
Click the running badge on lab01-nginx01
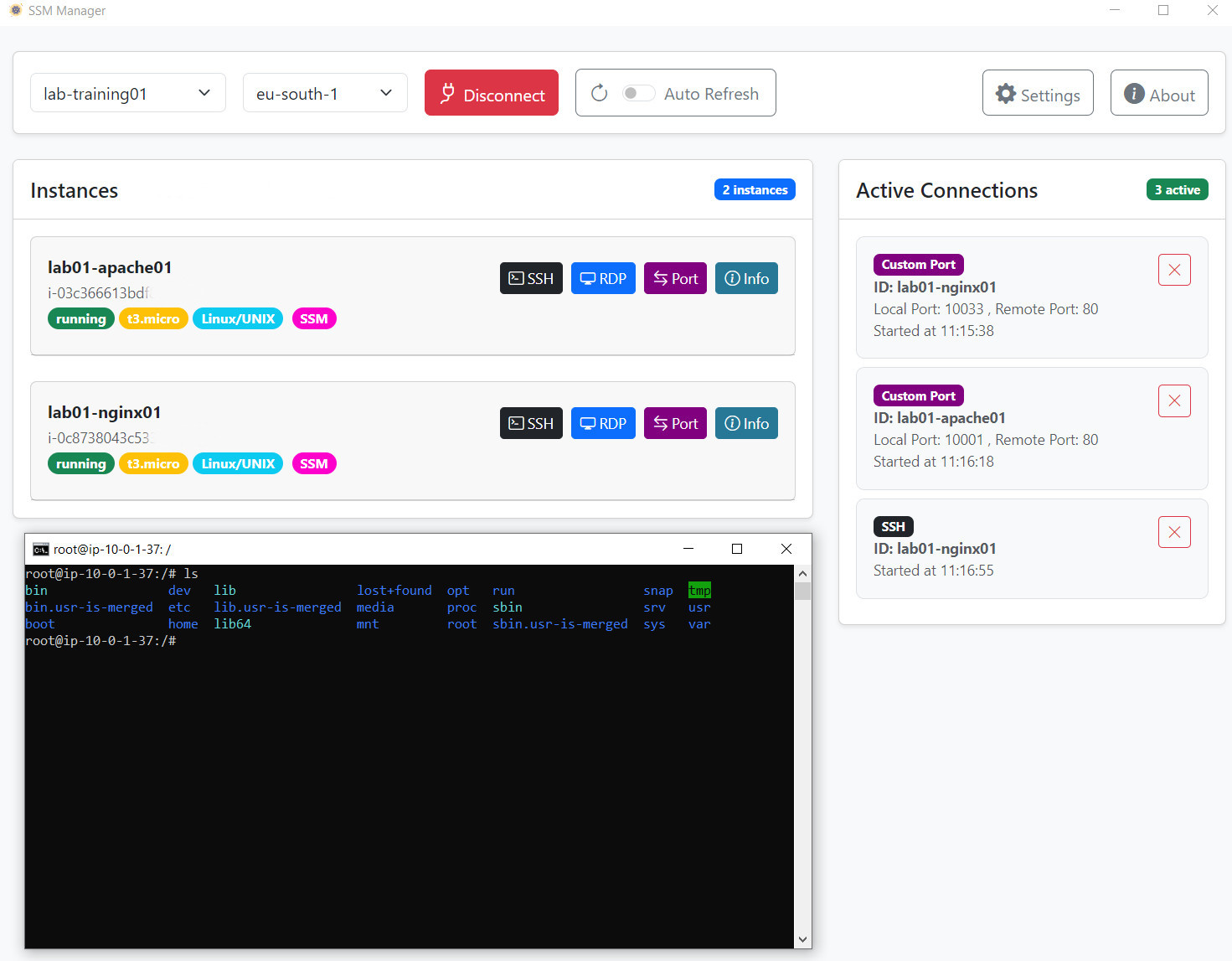point(81,463)
